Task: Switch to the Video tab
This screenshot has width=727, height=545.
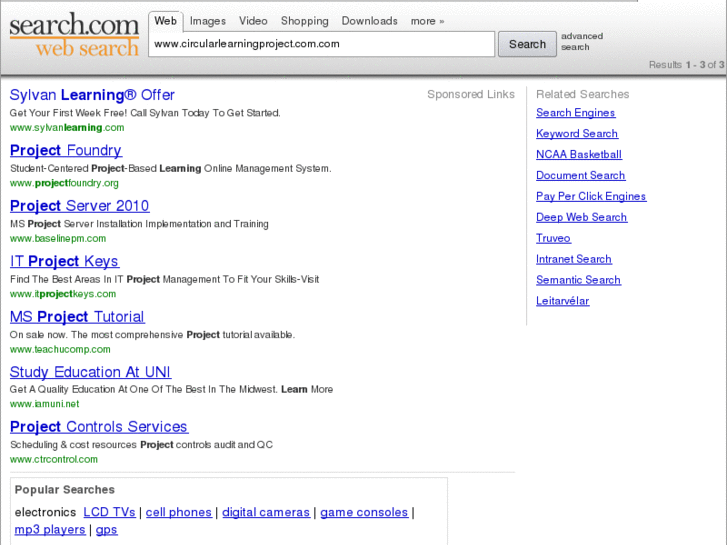Action: pos(253,21)
